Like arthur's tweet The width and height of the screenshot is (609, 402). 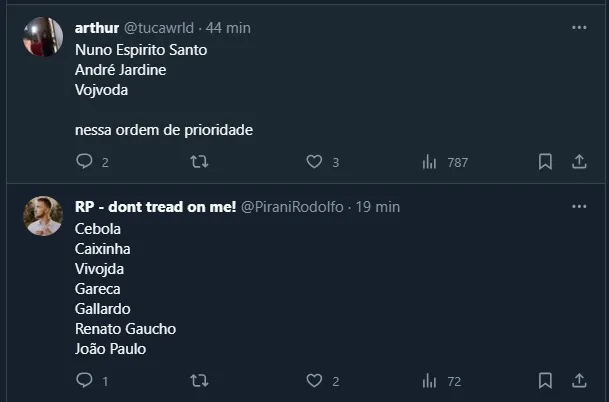pos(314,162)
